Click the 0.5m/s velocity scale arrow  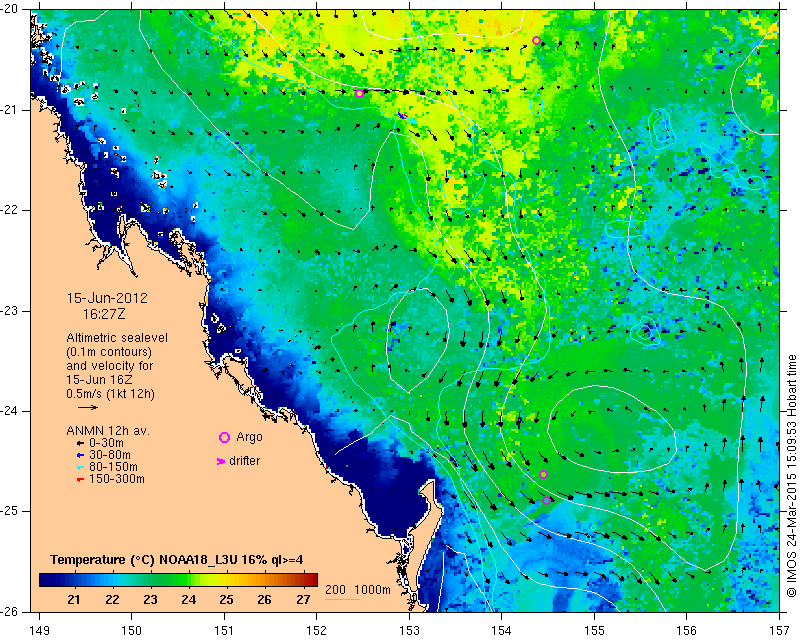[88, 407]
